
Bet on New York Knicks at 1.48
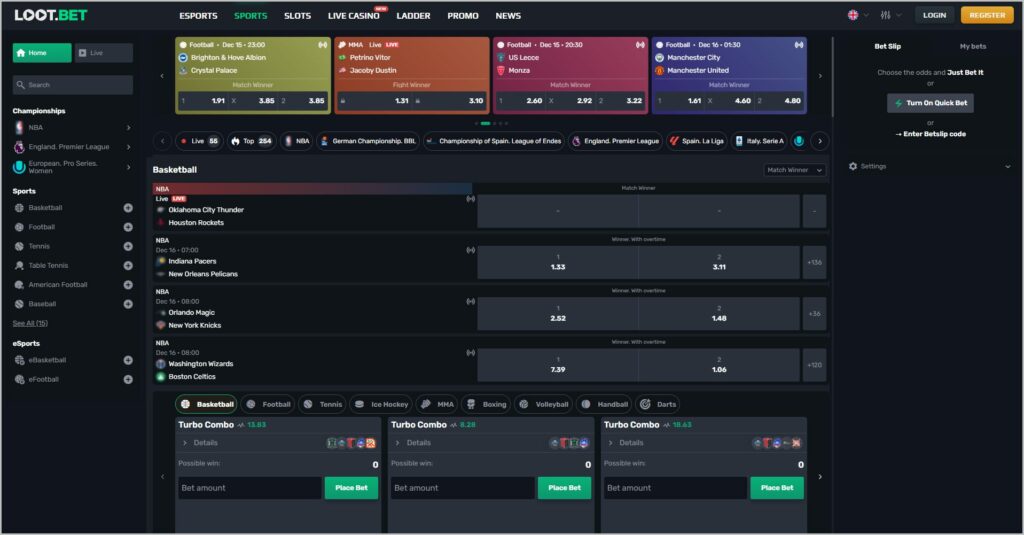719,314
